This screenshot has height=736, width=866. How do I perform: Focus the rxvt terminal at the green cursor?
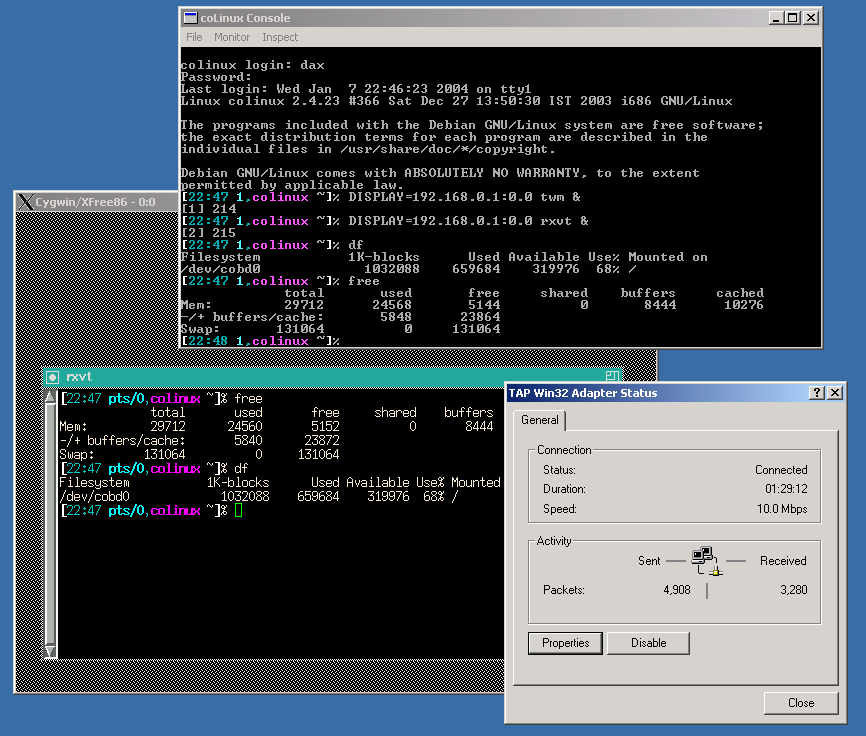(x=238, y=511)
